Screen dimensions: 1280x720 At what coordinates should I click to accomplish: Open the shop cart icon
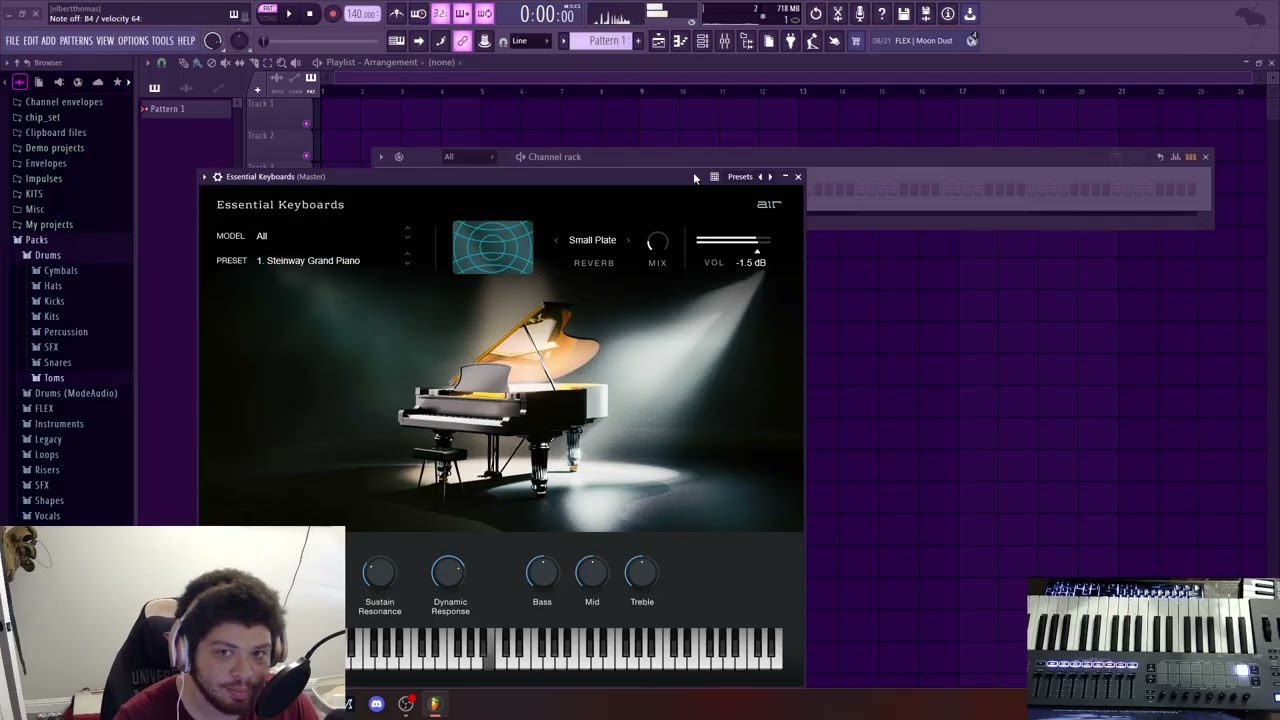click(856, 41)
